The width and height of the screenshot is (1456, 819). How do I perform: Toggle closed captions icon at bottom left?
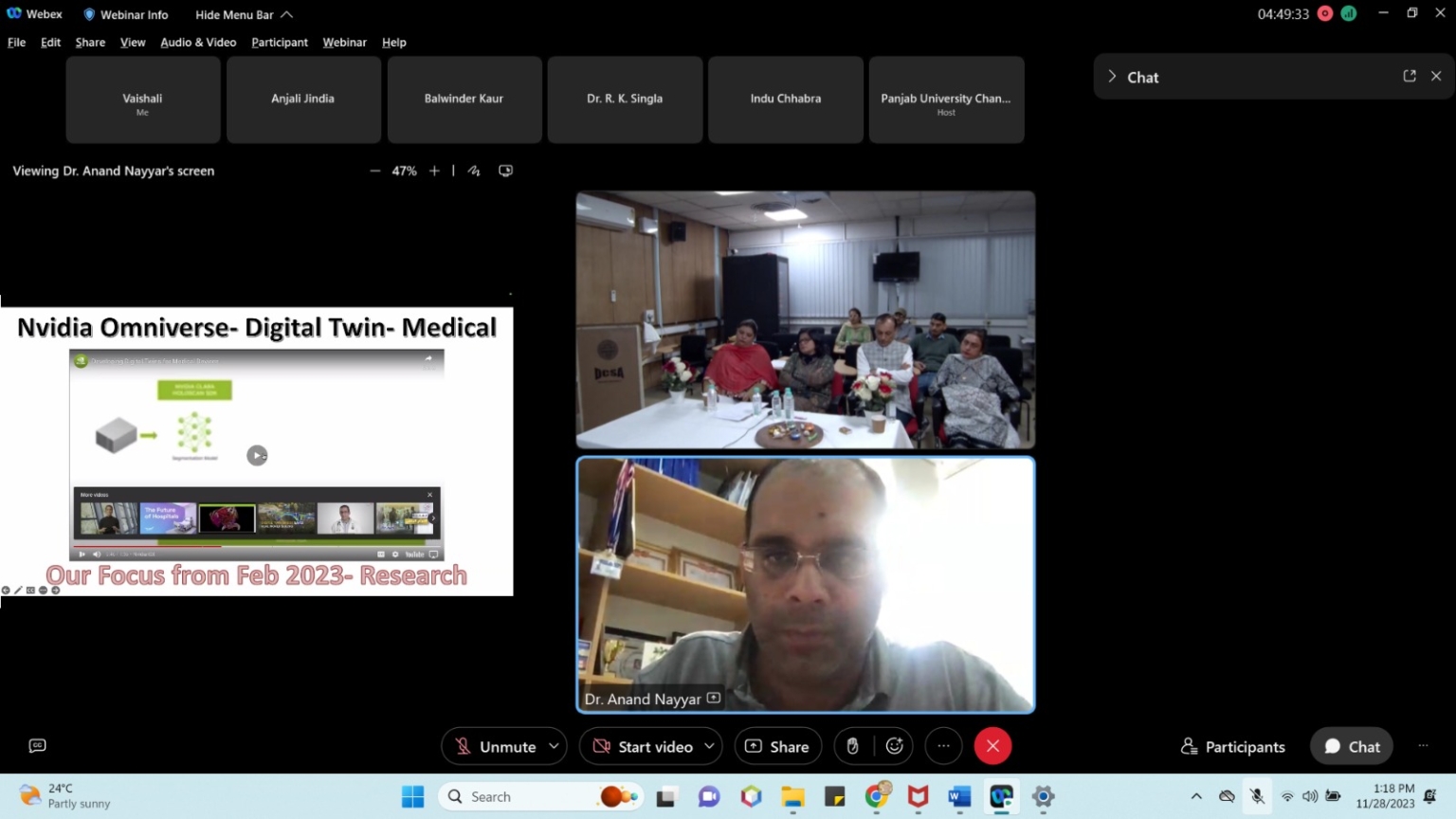coord(38,746)
